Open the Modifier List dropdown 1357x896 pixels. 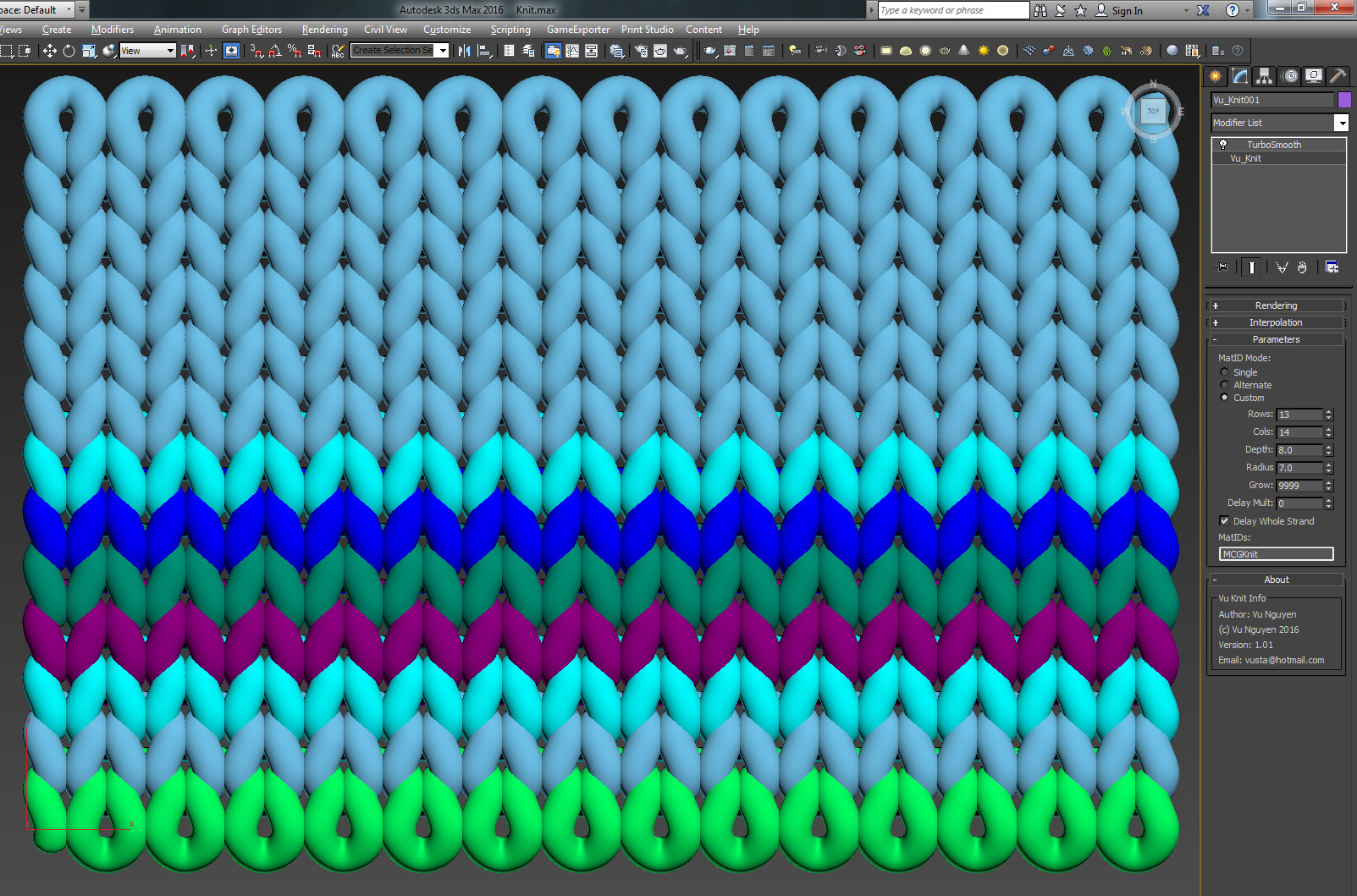(x=1342, y=123)
